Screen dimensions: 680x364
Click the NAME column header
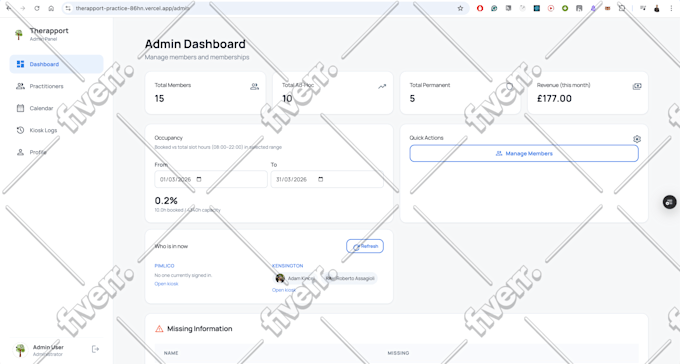pos(171,353)
